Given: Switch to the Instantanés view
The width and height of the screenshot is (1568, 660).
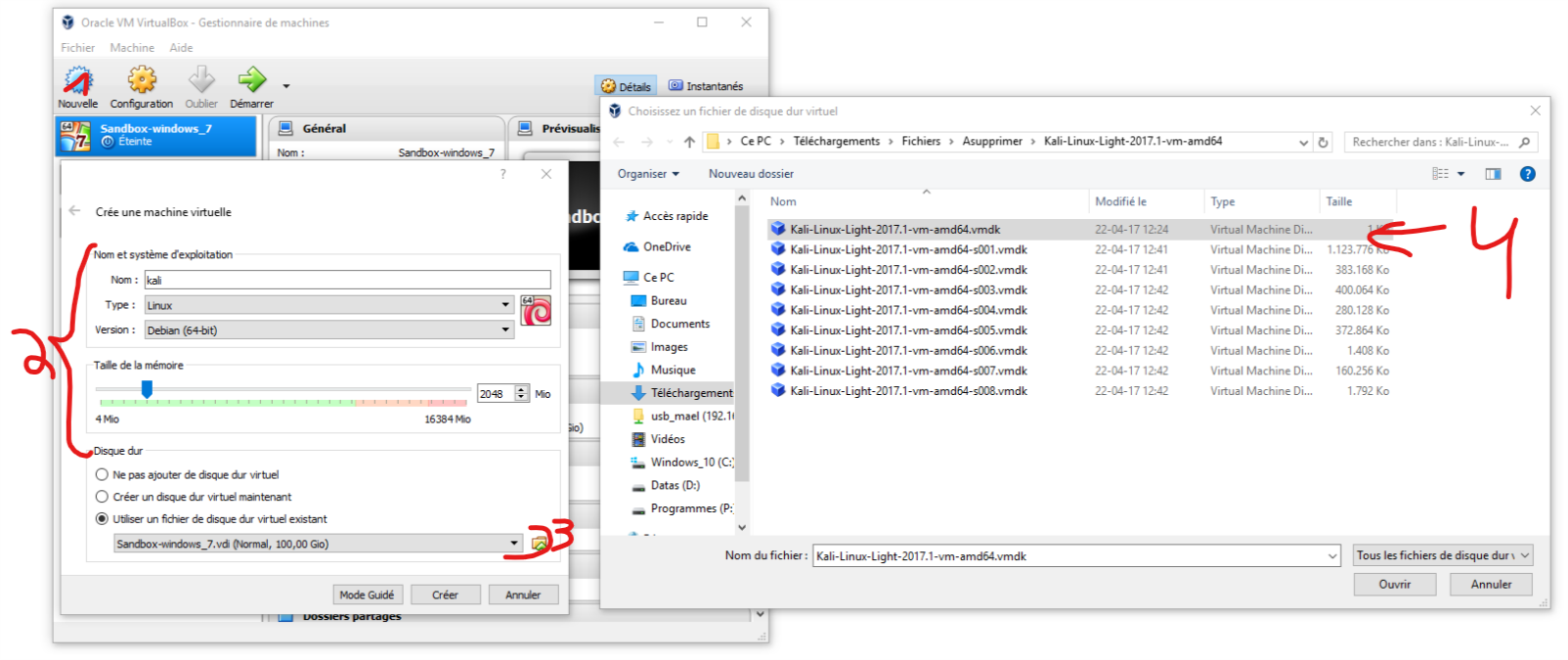Looking at the screenshot, I should click(706, 86).
